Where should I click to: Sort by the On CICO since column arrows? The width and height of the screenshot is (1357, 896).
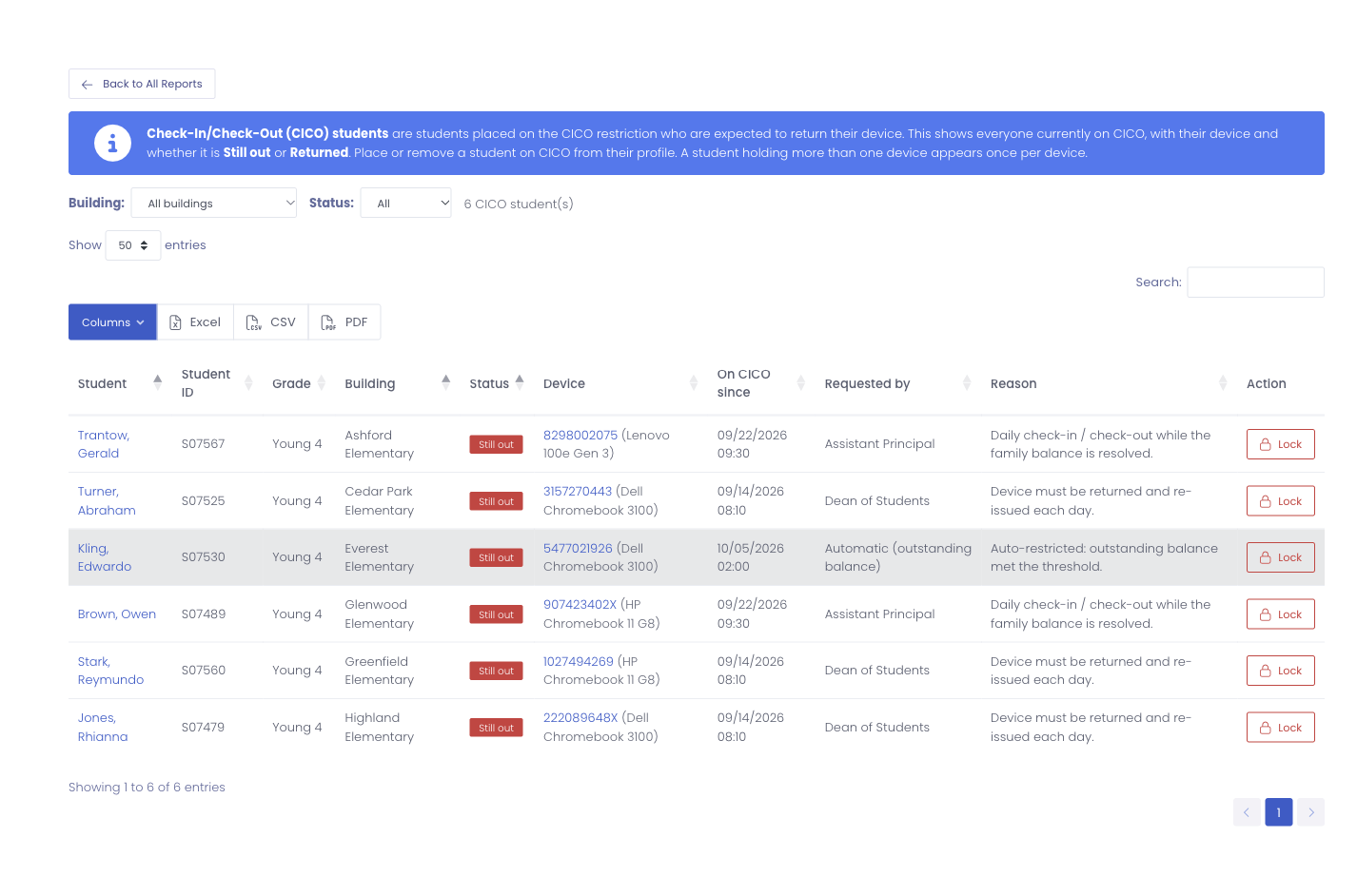(801, 383)
